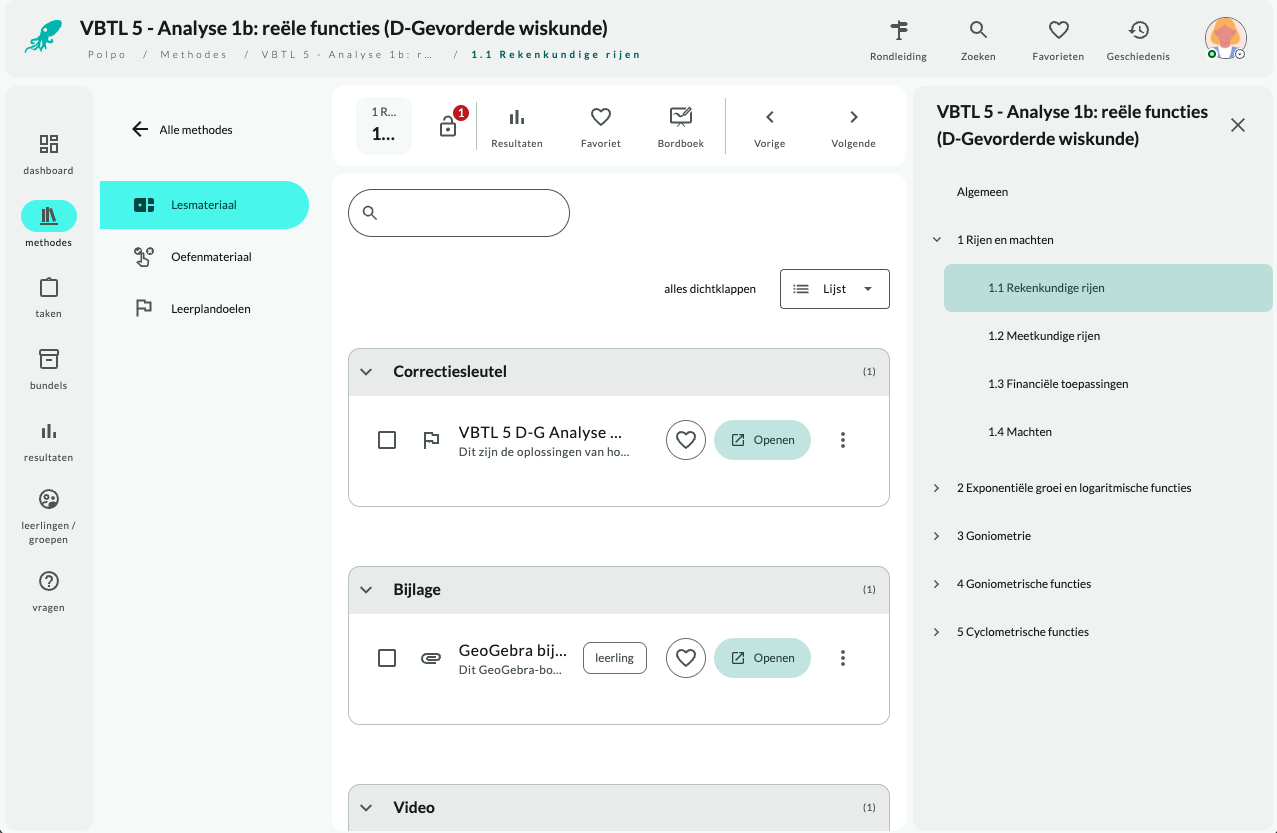Image resolution: width=1277 pixels, height=833 pixels.
Task: Collapse the Video section
Action: (x=366, y=808)
